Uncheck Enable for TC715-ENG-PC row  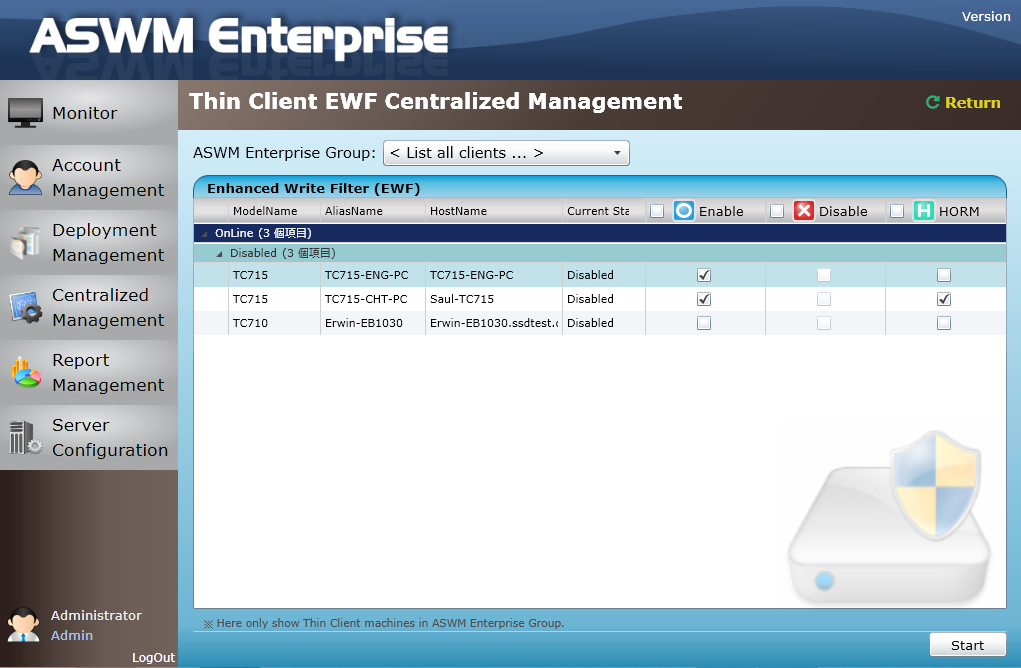click(704, 275)
